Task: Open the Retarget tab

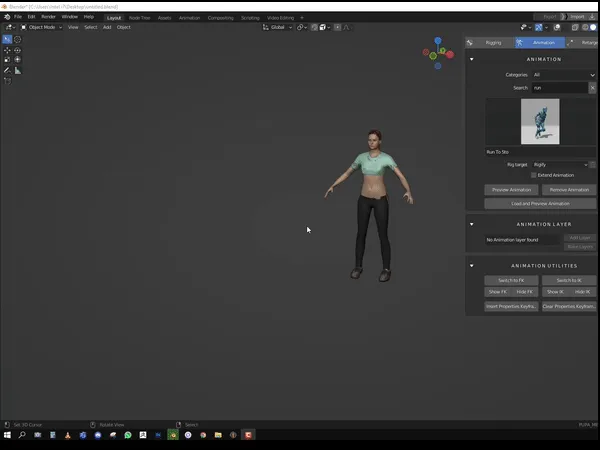Action: 583,43
